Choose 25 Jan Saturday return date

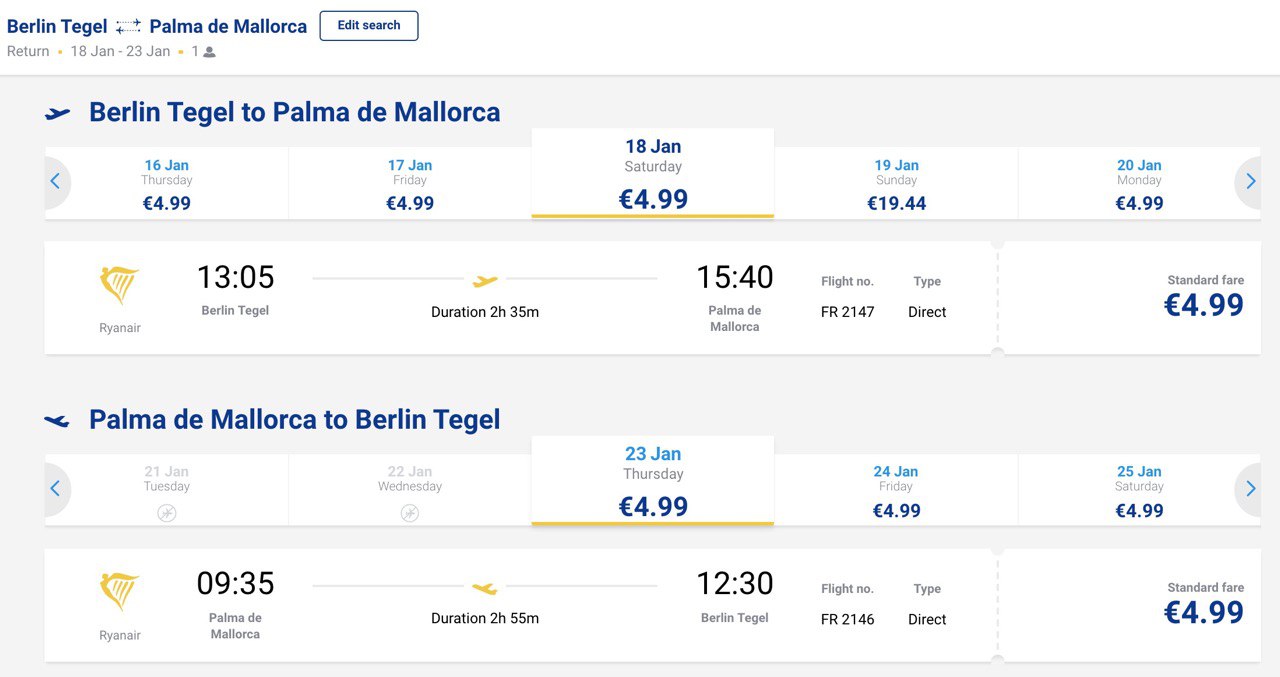(x=1139, y=490)
